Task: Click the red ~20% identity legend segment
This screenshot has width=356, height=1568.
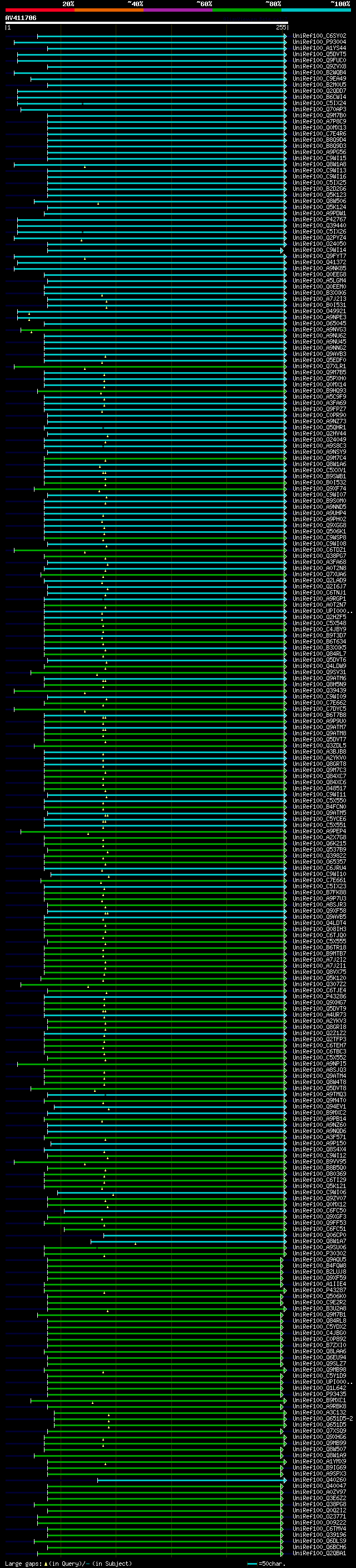Action: click(x=39, y=10)
